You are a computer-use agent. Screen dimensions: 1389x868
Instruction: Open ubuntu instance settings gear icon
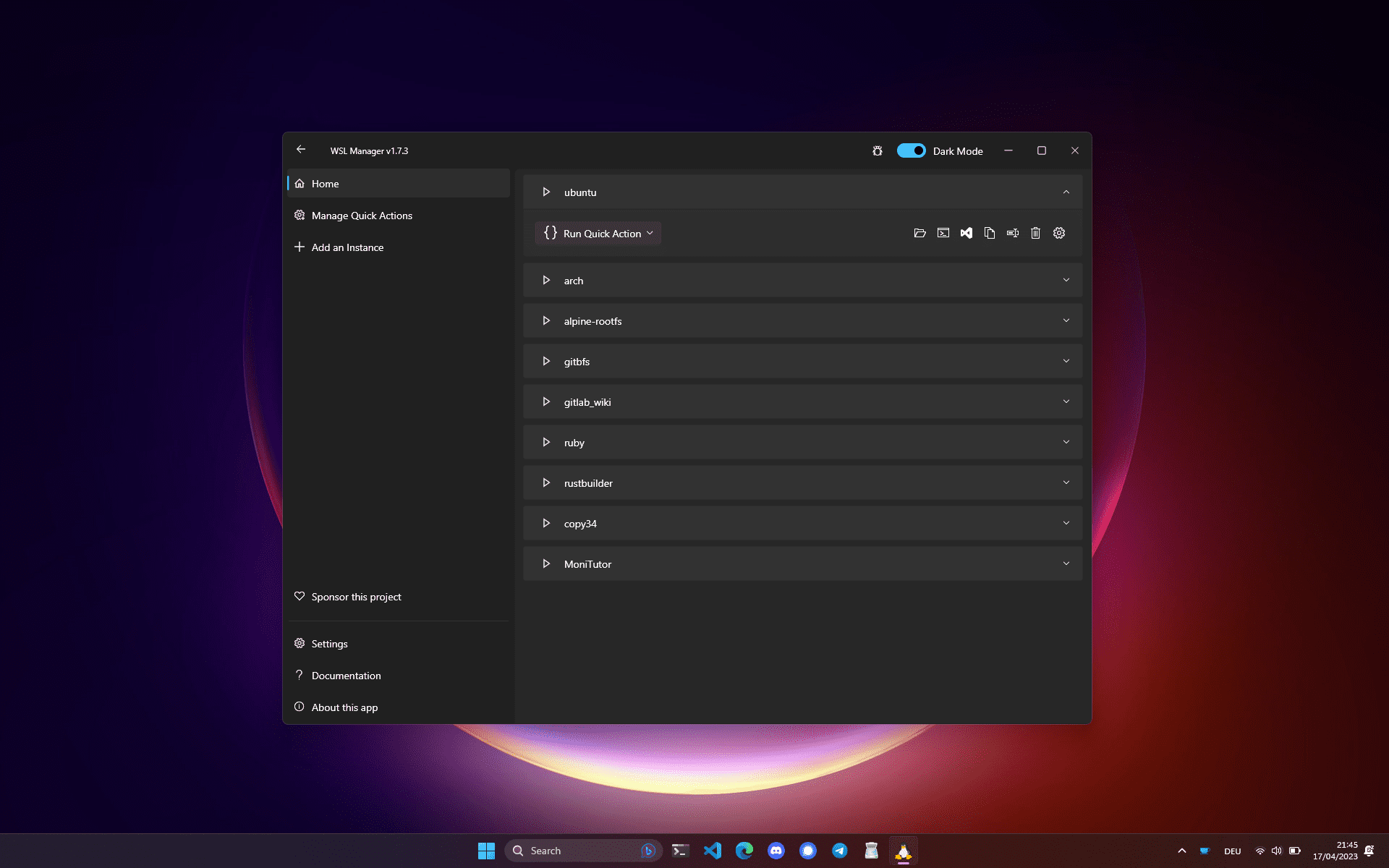(1059, 233)
